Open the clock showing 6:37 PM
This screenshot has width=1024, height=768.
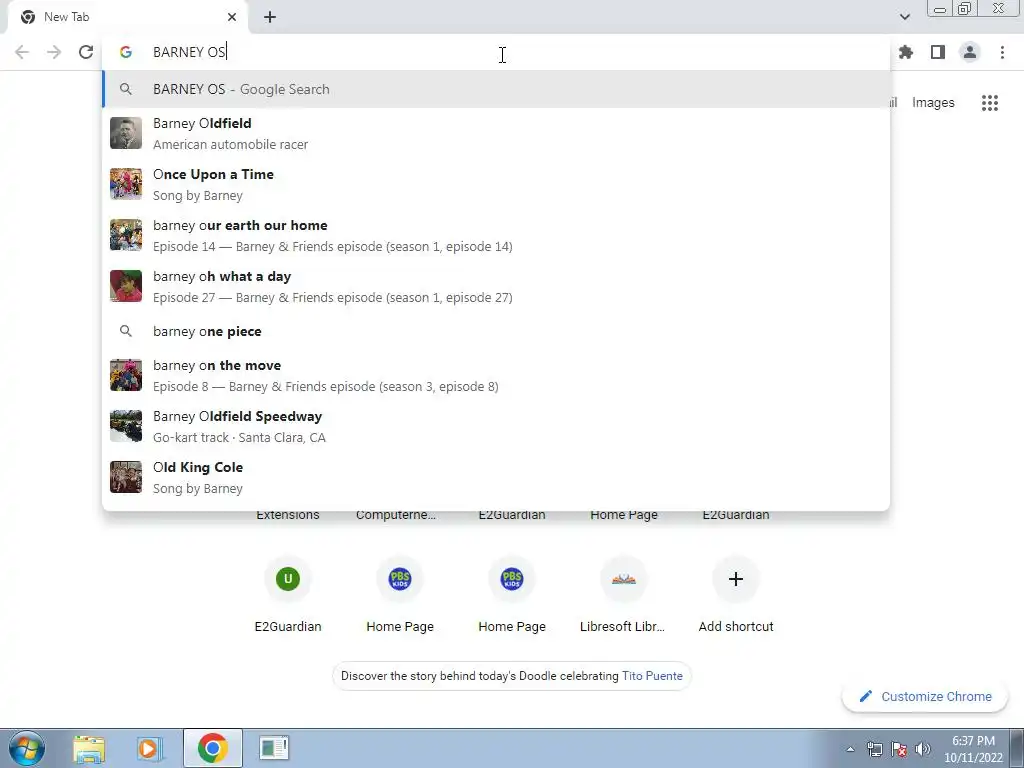[973, 748]
